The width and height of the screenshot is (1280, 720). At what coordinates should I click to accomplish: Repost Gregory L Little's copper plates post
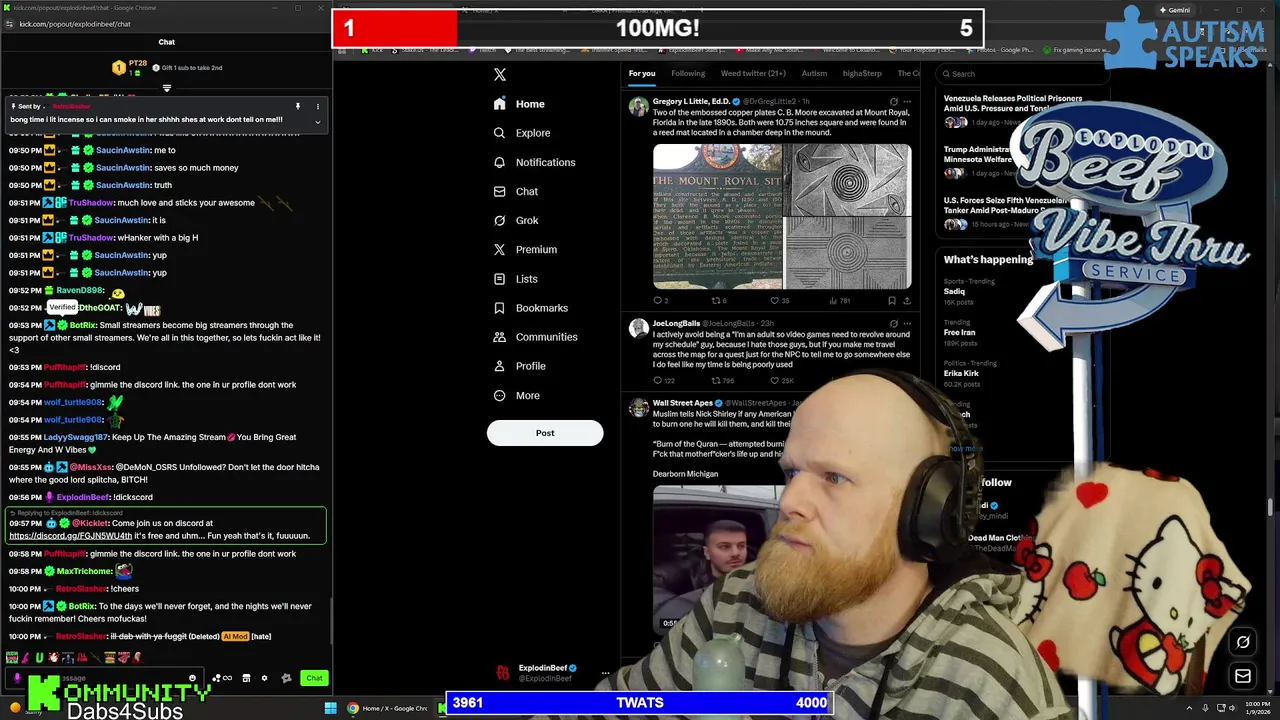718,300
